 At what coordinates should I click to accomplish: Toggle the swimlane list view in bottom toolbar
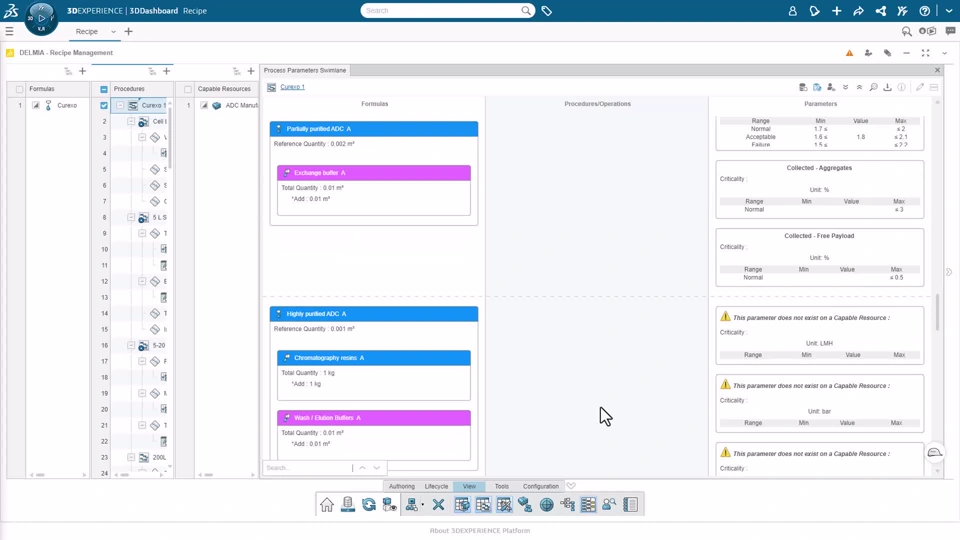[588, 504]
